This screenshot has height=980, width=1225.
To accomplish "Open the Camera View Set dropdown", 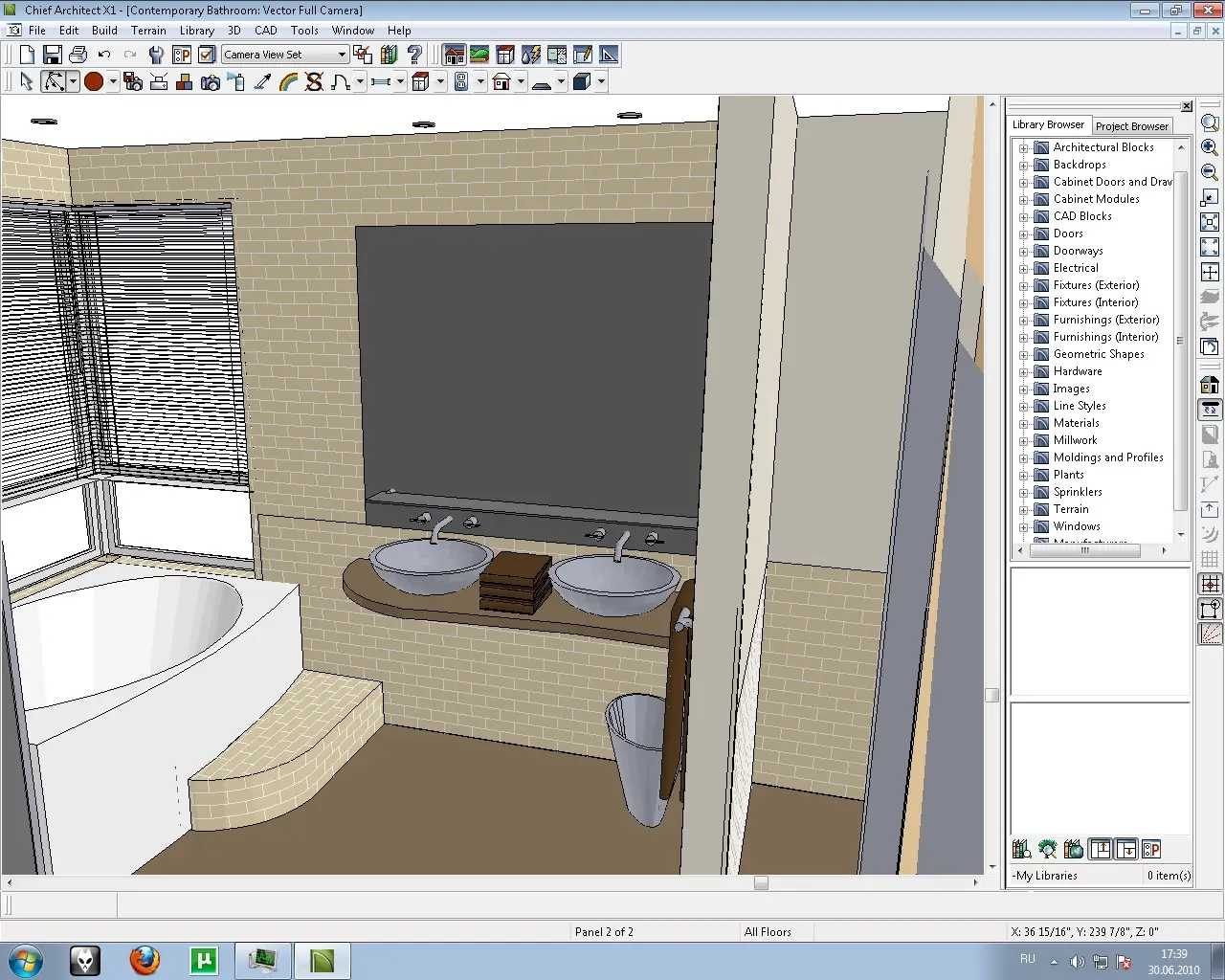I will [x=342, y=55].
